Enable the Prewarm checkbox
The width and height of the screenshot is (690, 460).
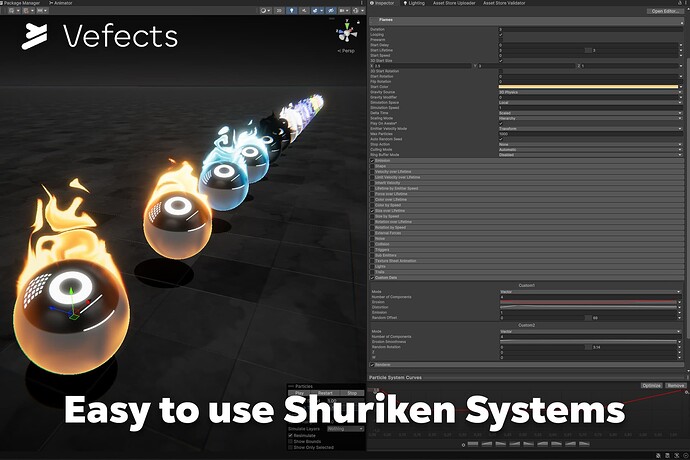(501, 40)
